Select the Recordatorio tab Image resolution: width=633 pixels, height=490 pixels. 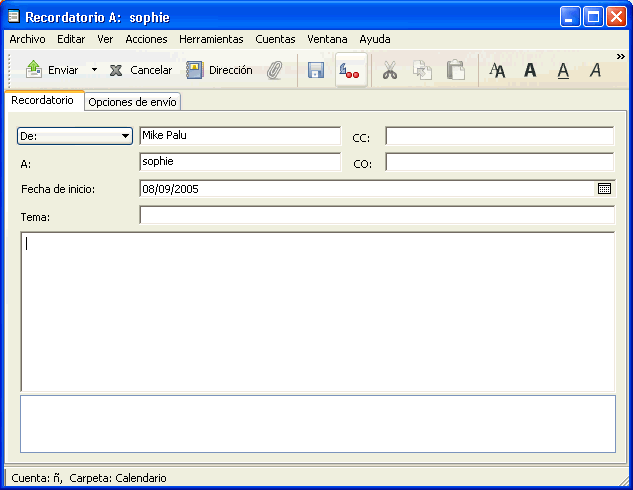(42, 100)
